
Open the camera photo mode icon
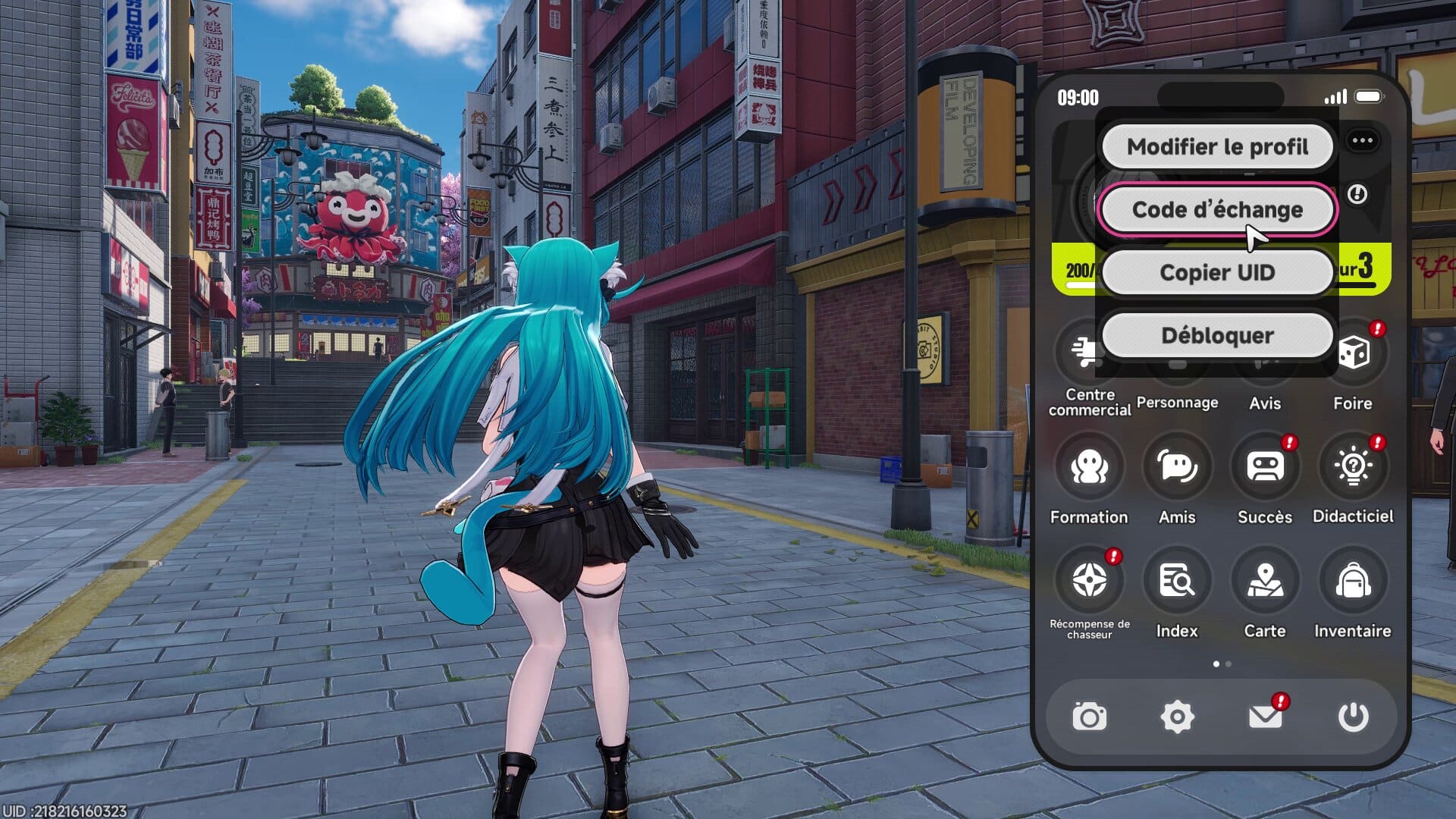click(x=1089, y=717)
